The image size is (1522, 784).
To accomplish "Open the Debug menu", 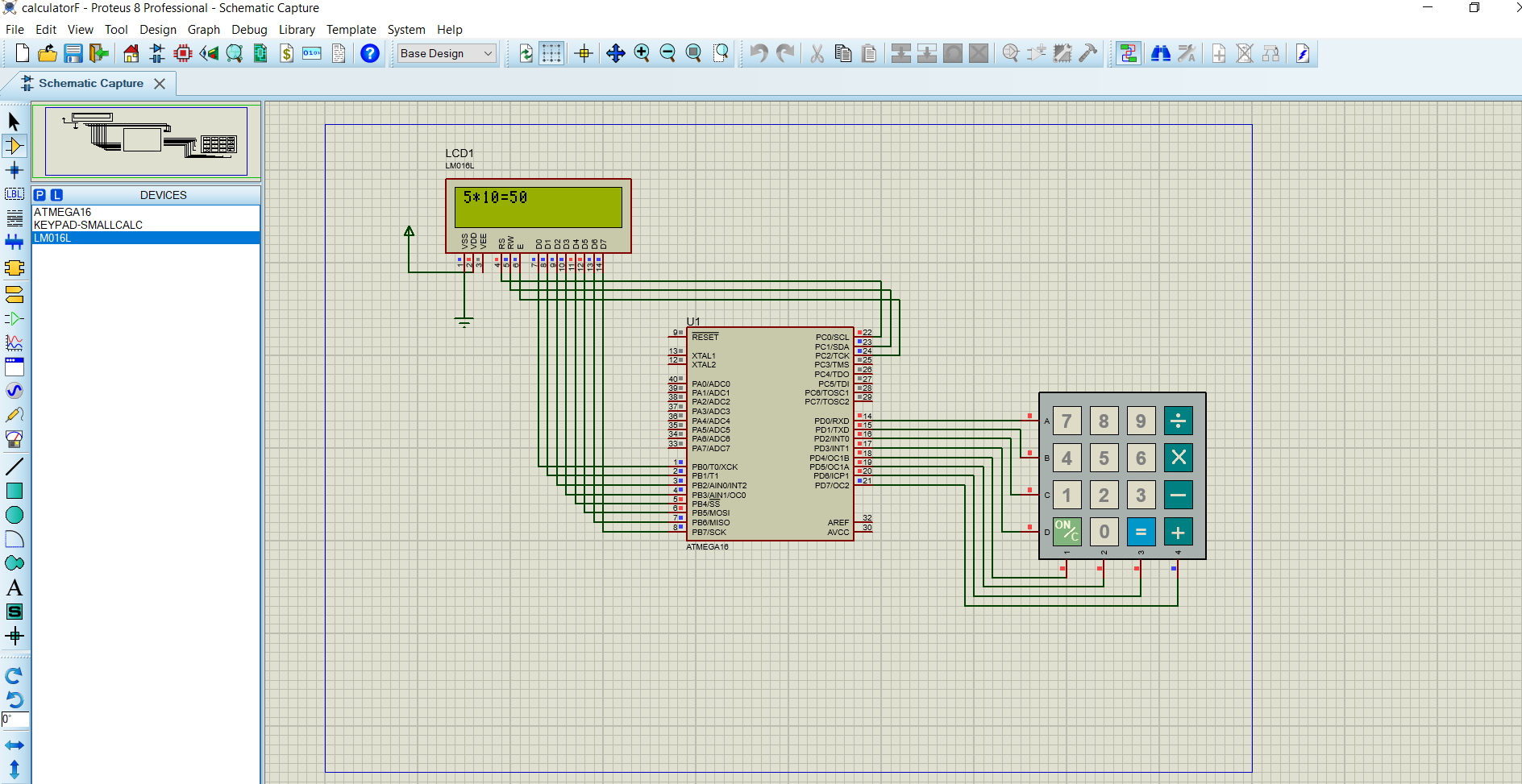I will (249, 30).
